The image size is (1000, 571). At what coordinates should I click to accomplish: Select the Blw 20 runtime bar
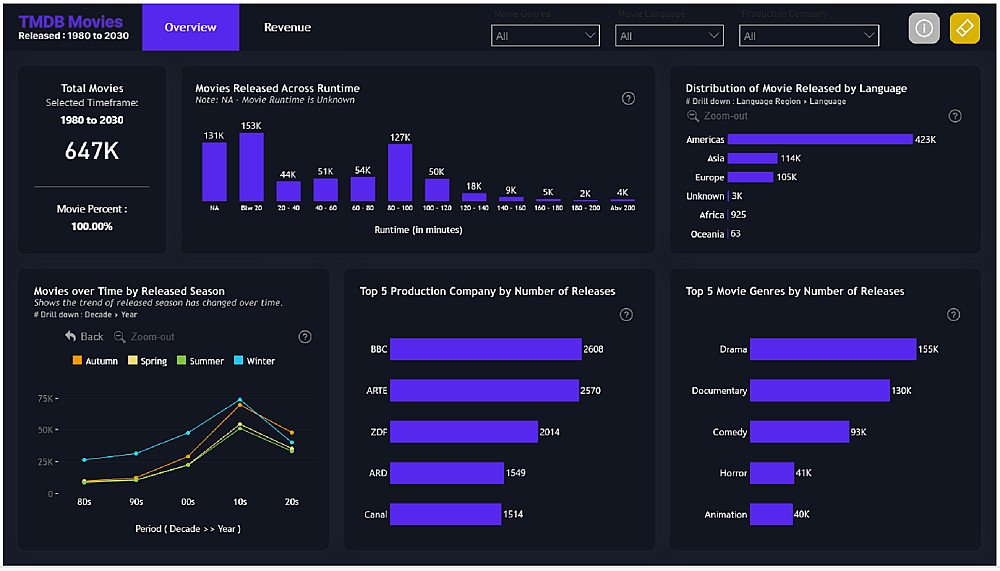(x=251, y=167)
